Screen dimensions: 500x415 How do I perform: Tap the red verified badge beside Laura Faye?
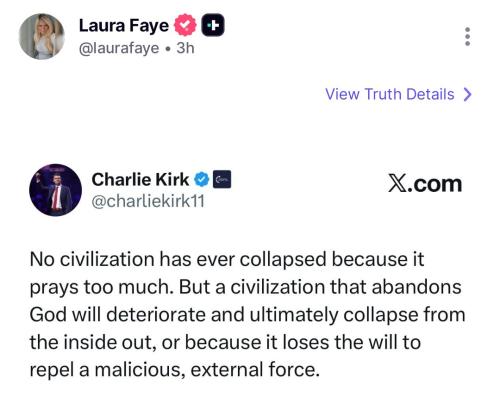185,25
